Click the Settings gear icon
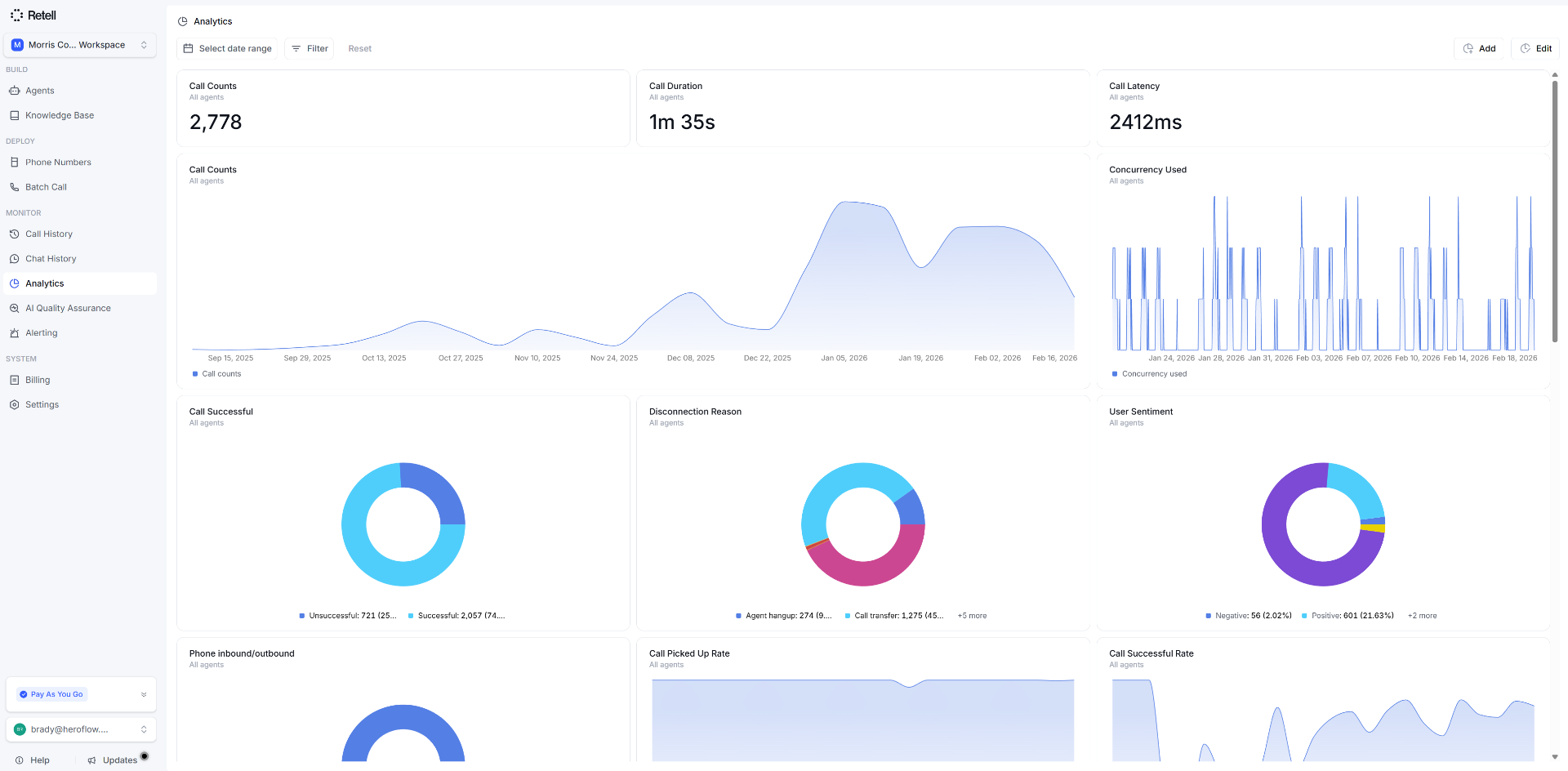1568x771 pixels. click(15, 404)
